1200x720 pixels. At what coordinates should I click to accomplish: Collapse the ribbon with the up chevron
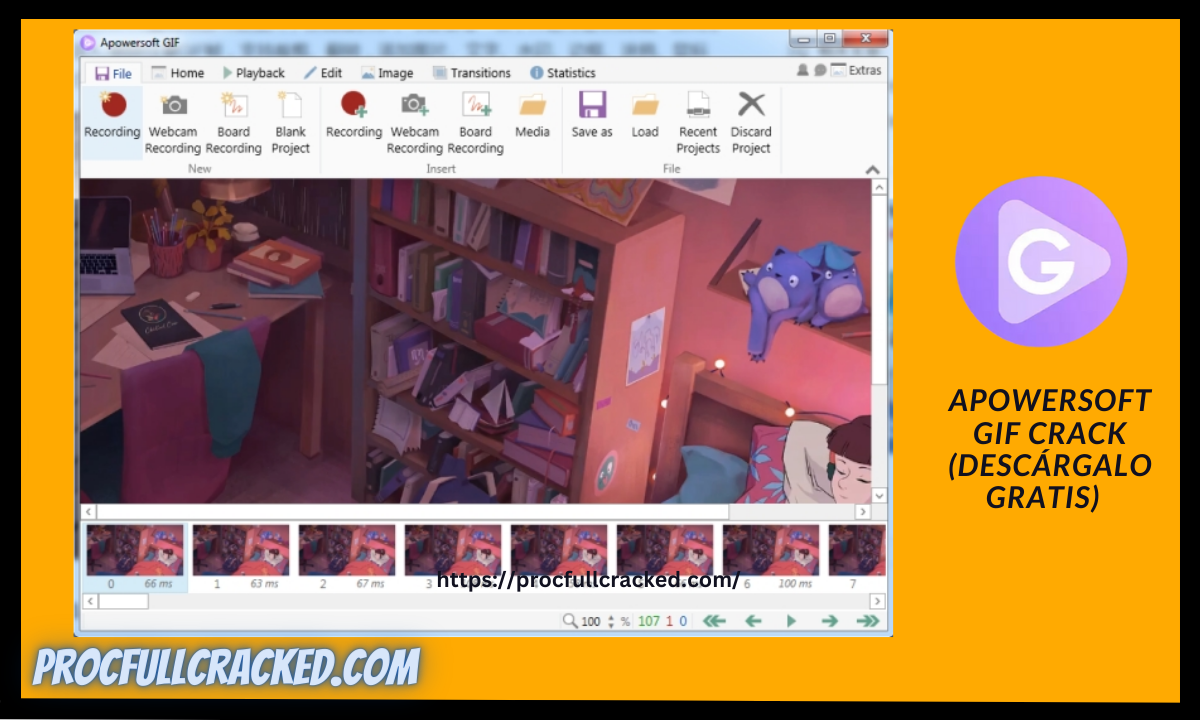pos(871,170)
